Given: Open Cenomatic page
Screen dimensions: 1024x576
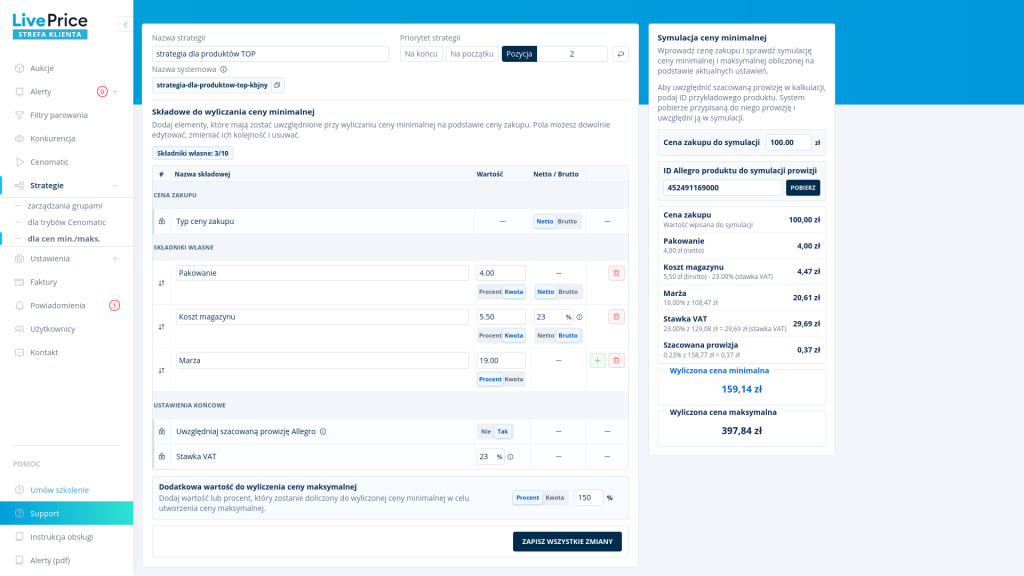Looking at the screenshot, I should tap(49, 162).
